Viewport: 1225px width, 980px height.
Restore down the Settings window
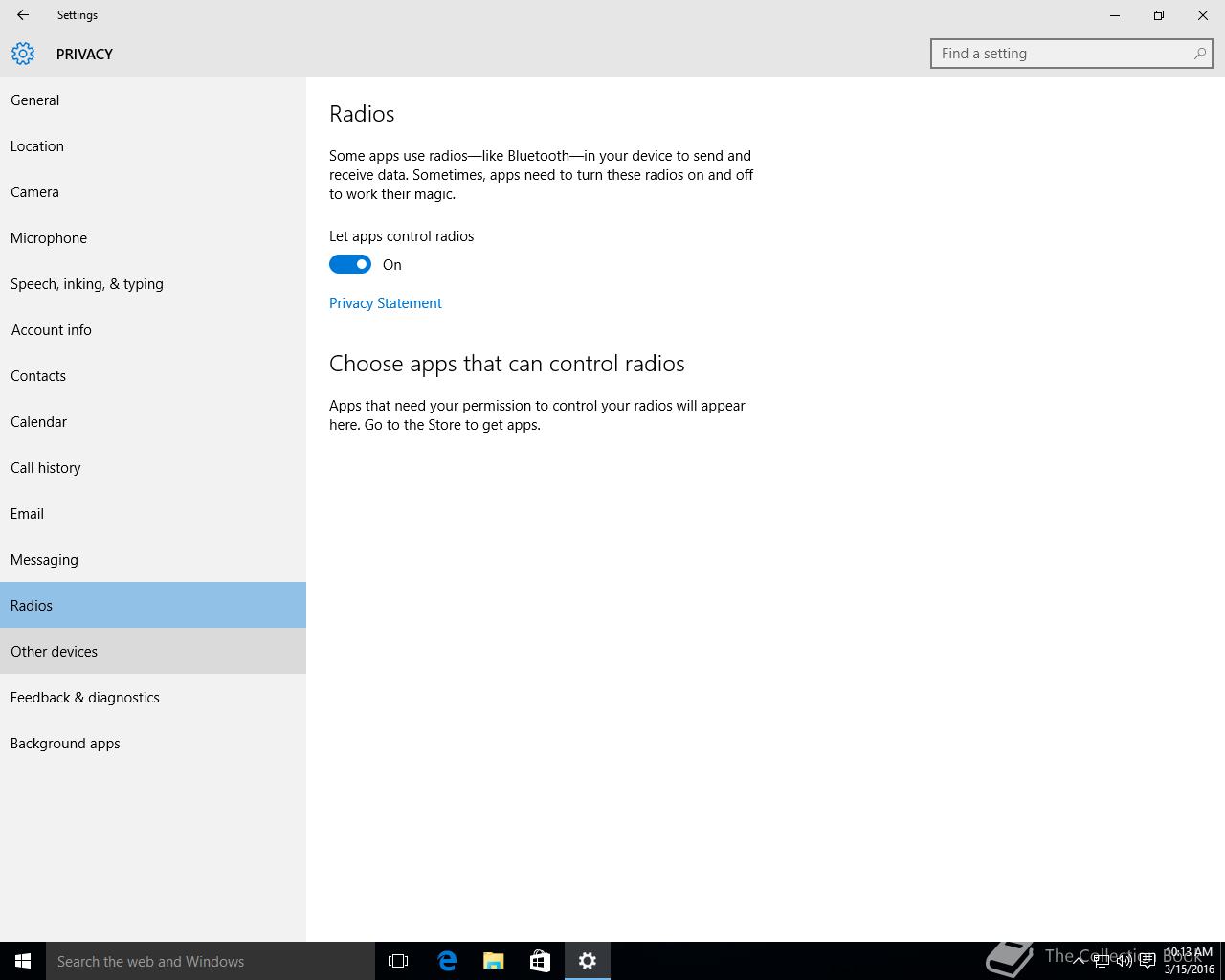(x=1159, y=15)
